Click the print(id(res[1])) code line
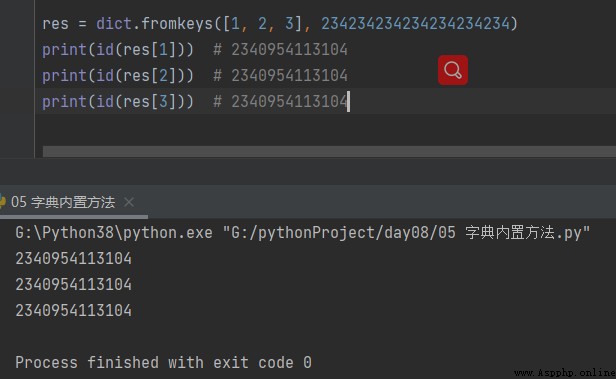 point(195,50)
